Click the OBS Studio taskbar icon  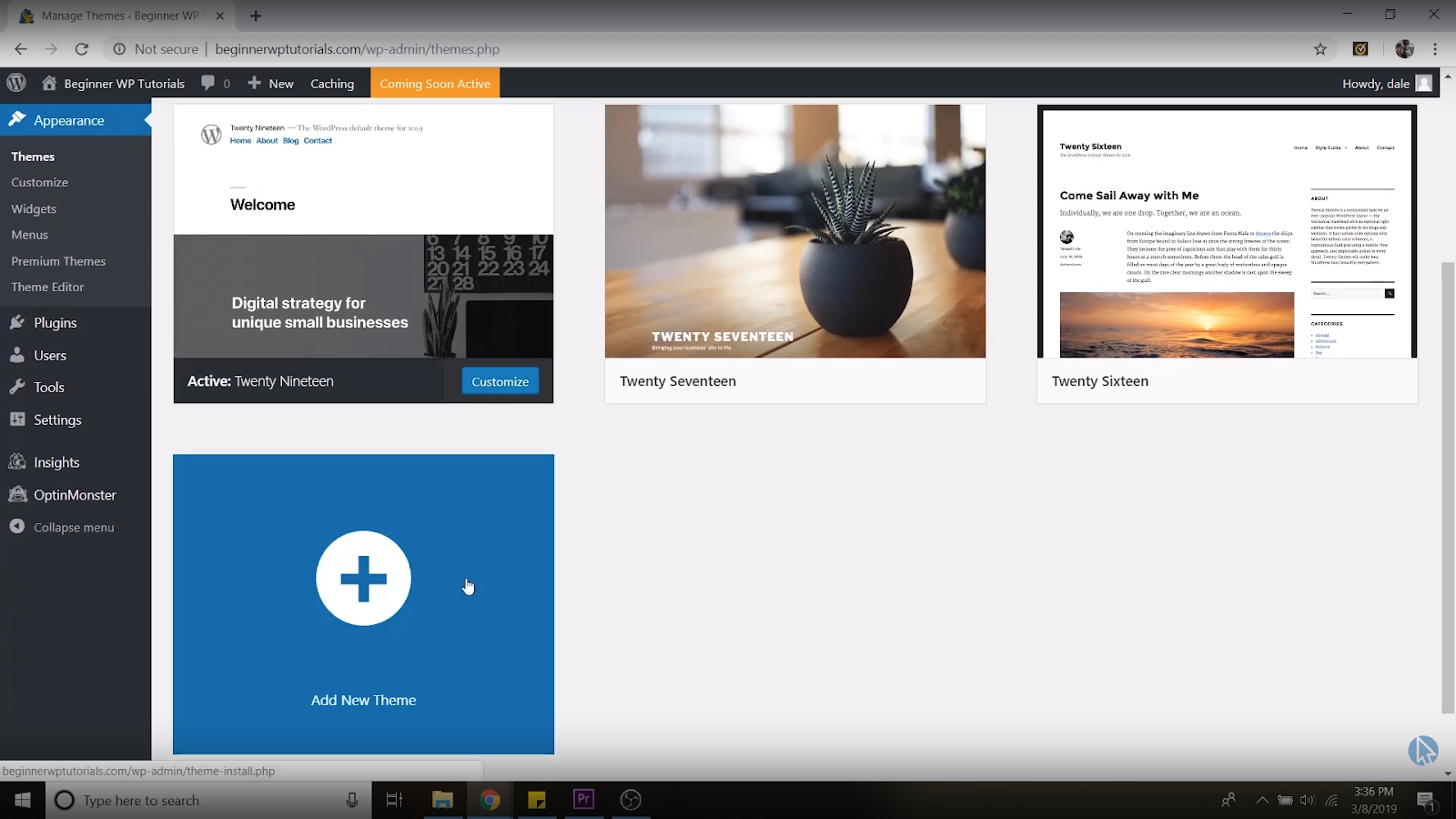[x=631, y=800]
